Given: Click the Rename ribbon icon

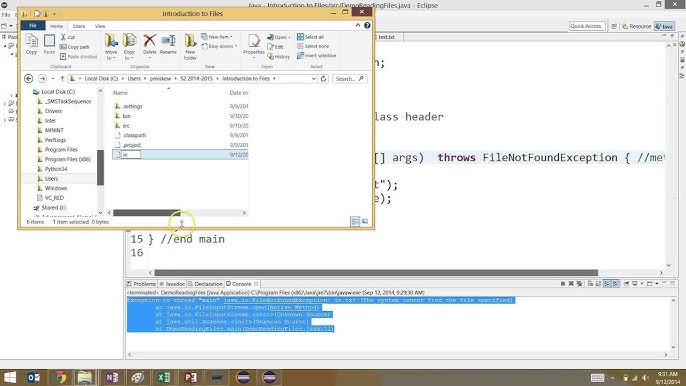Looking at the screenshot, I should 168,45.
